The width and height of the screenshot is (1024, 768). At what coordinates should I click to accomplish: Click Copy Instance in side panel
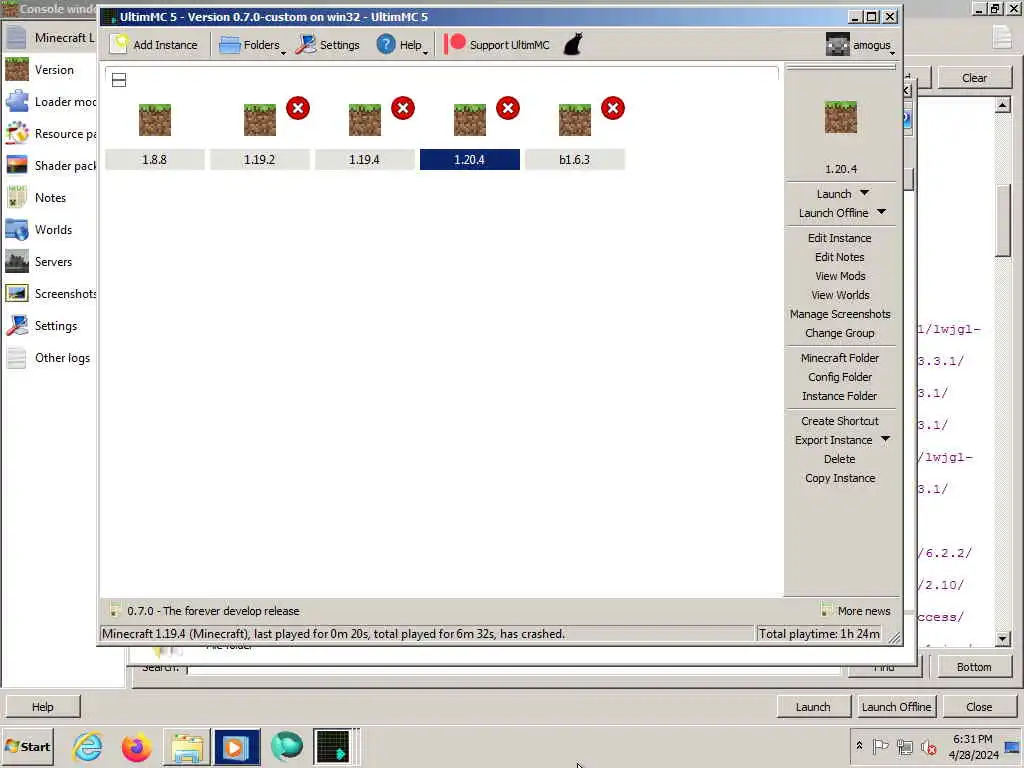pyautogui.click(x=840, y=478)
